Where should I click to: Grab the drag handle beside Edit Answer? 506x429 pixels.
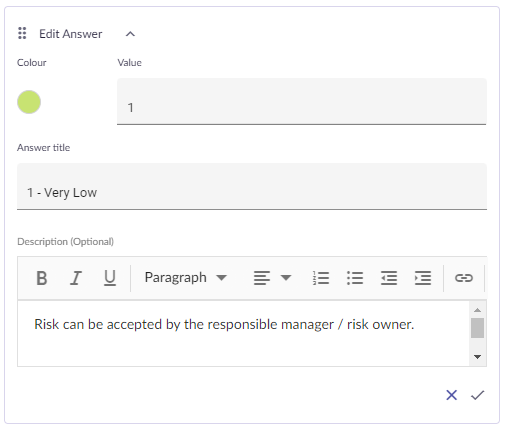[x=22, y=33]
